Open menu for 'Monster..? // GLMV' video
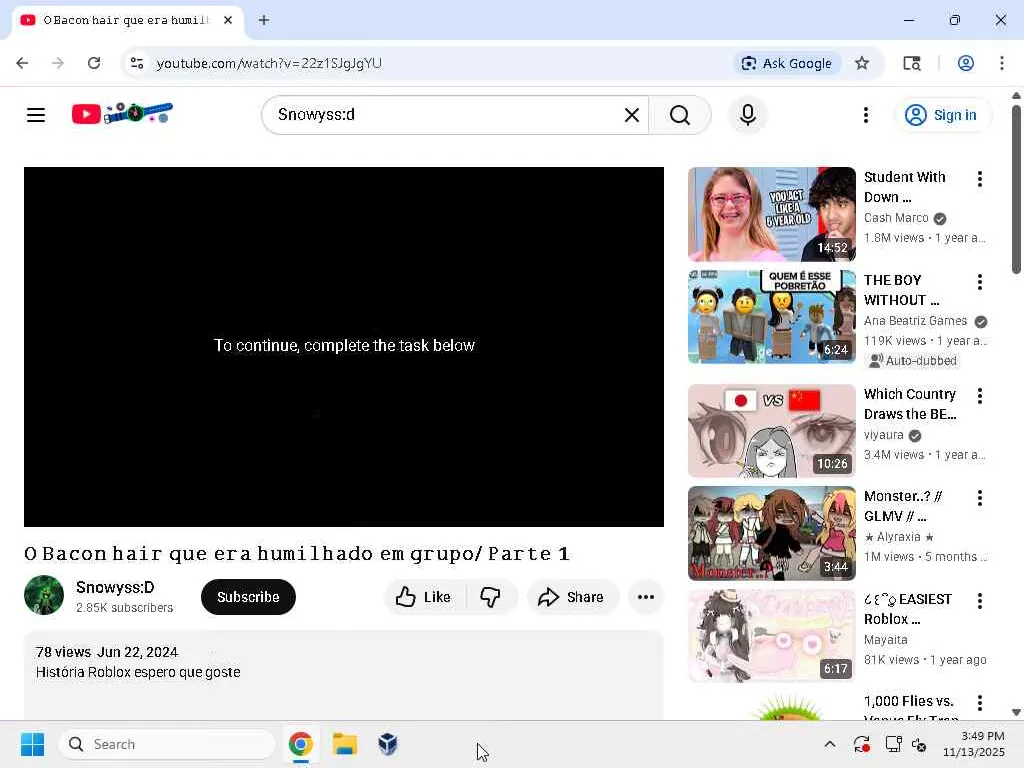The image size is (1024, 768). click(x=980, y=498)
